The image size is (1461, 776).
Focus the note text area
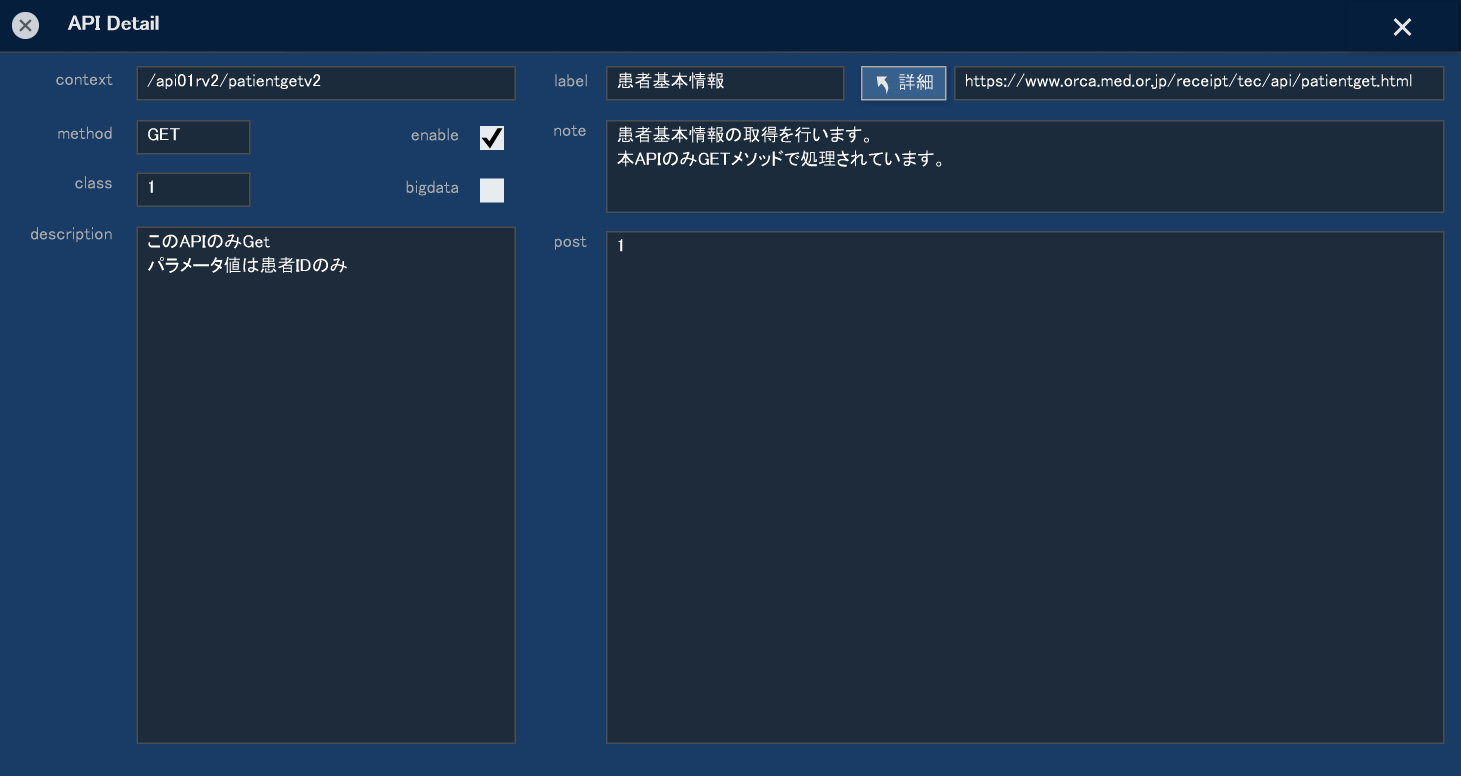point(1024,166)
